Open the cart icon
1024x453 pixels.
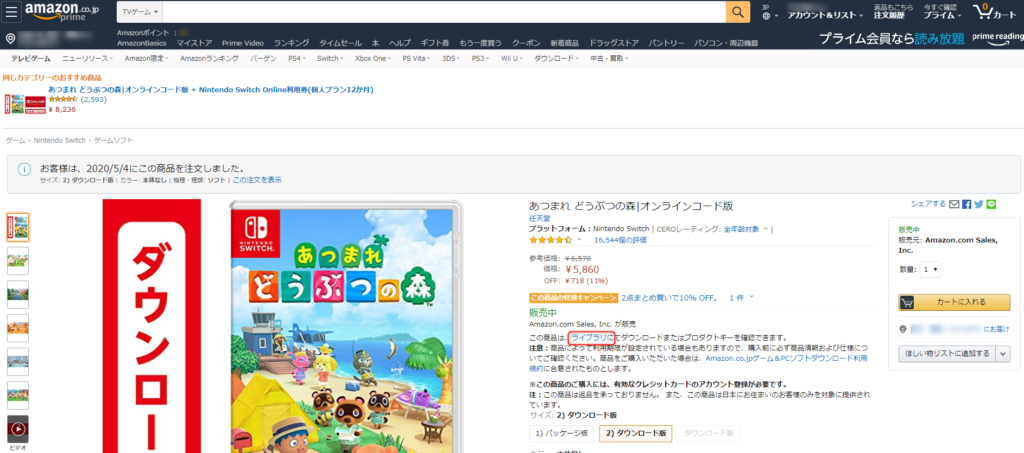coord(995,12)
